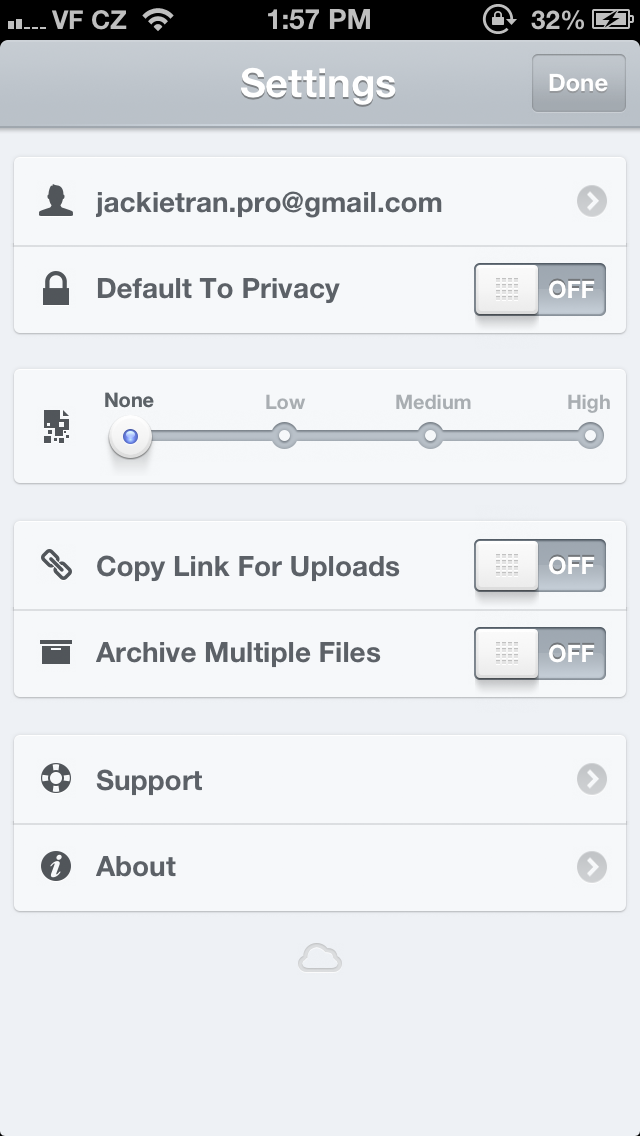
Task: Click the cloud logo at bottom
Action: coord(320,960)
